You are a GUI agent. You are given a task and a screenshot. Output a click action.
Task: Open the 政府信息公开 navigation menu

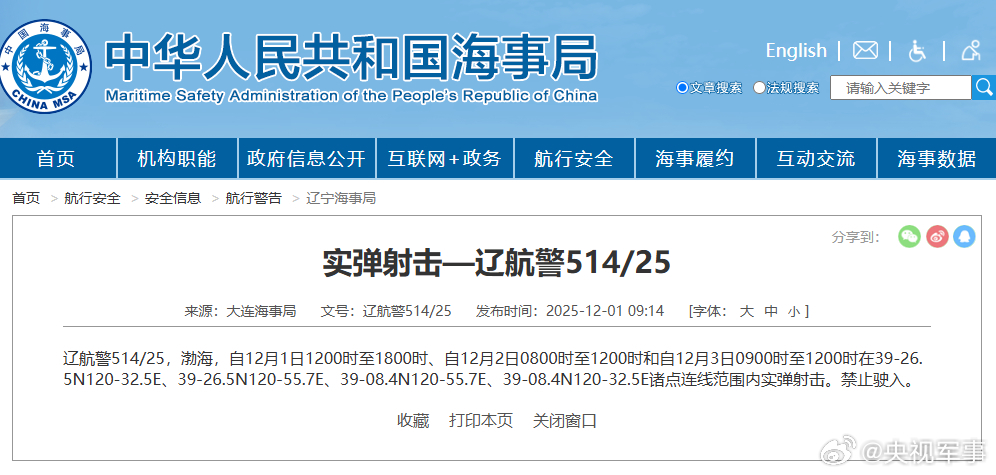click(x=306, y=158)
